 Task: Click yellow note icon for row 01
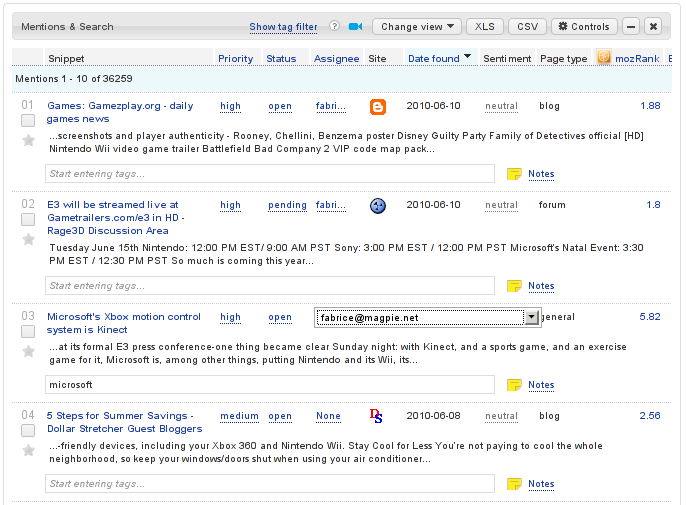[514, 174]
